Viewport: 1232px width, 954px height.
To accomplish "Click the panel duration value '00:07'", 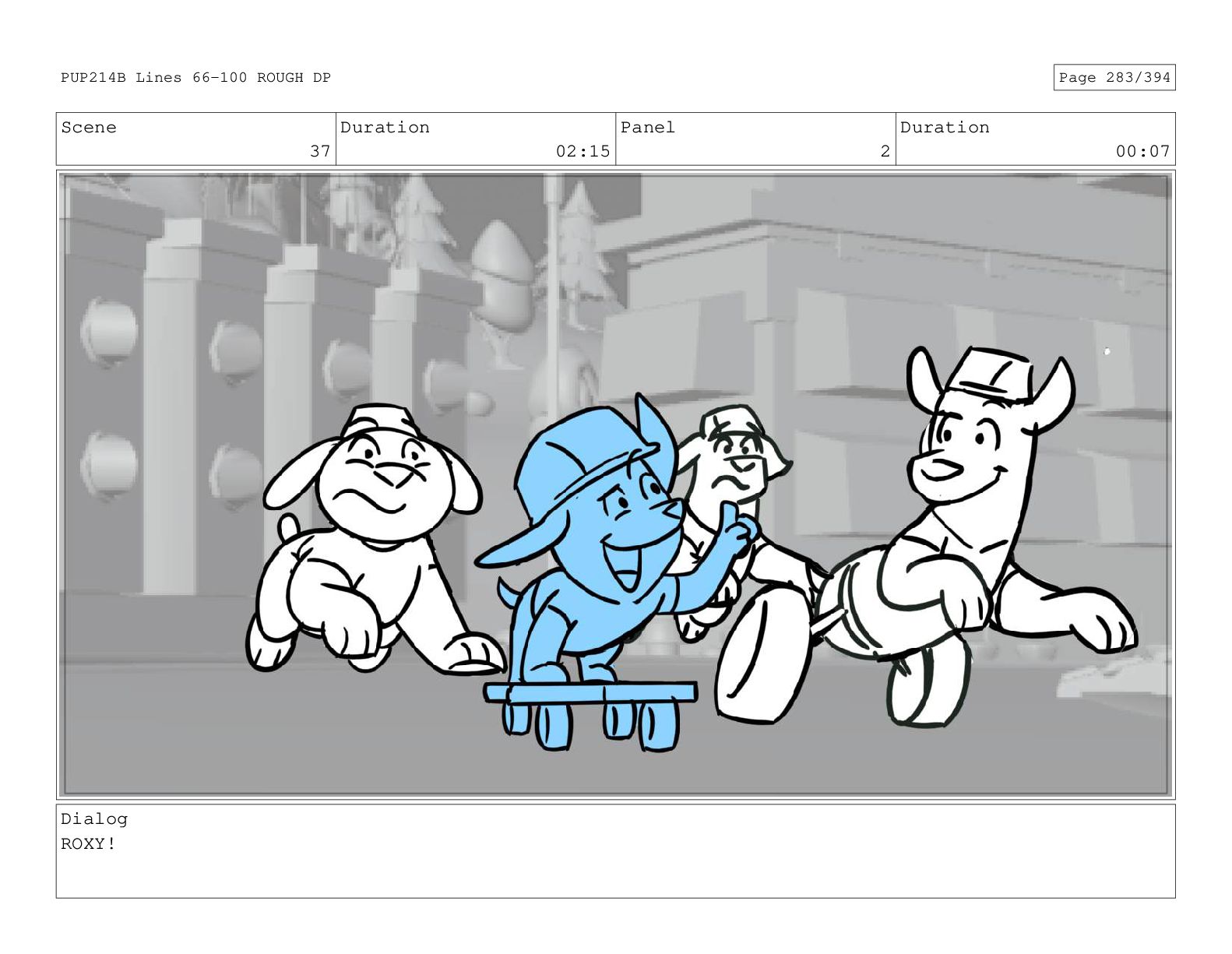I will click(x=1142, y=151).
